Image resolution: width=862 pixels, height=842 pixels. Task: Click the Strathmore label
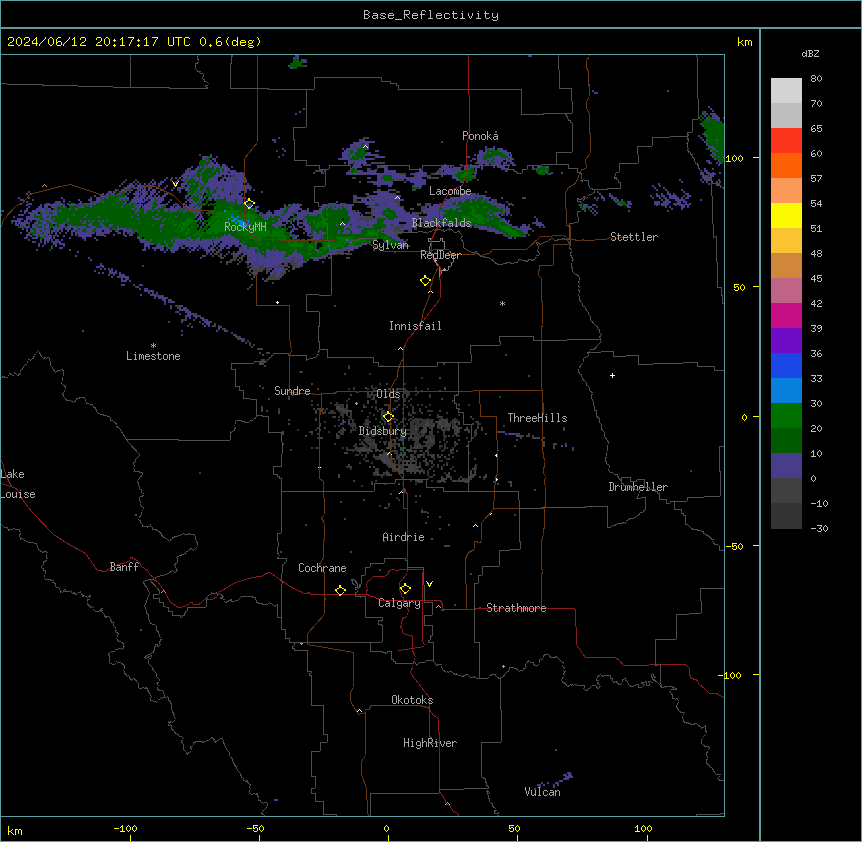point(516,608)
